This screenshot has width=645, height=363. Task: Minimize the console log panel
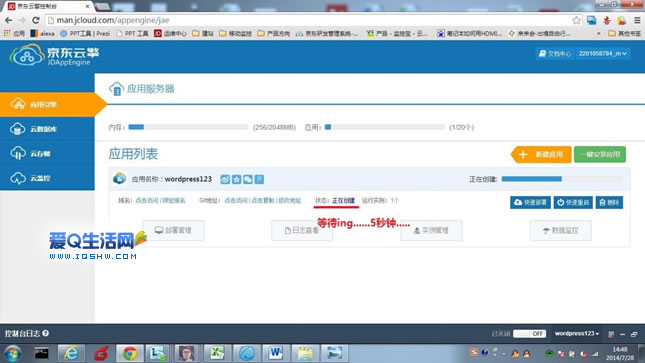622,334
